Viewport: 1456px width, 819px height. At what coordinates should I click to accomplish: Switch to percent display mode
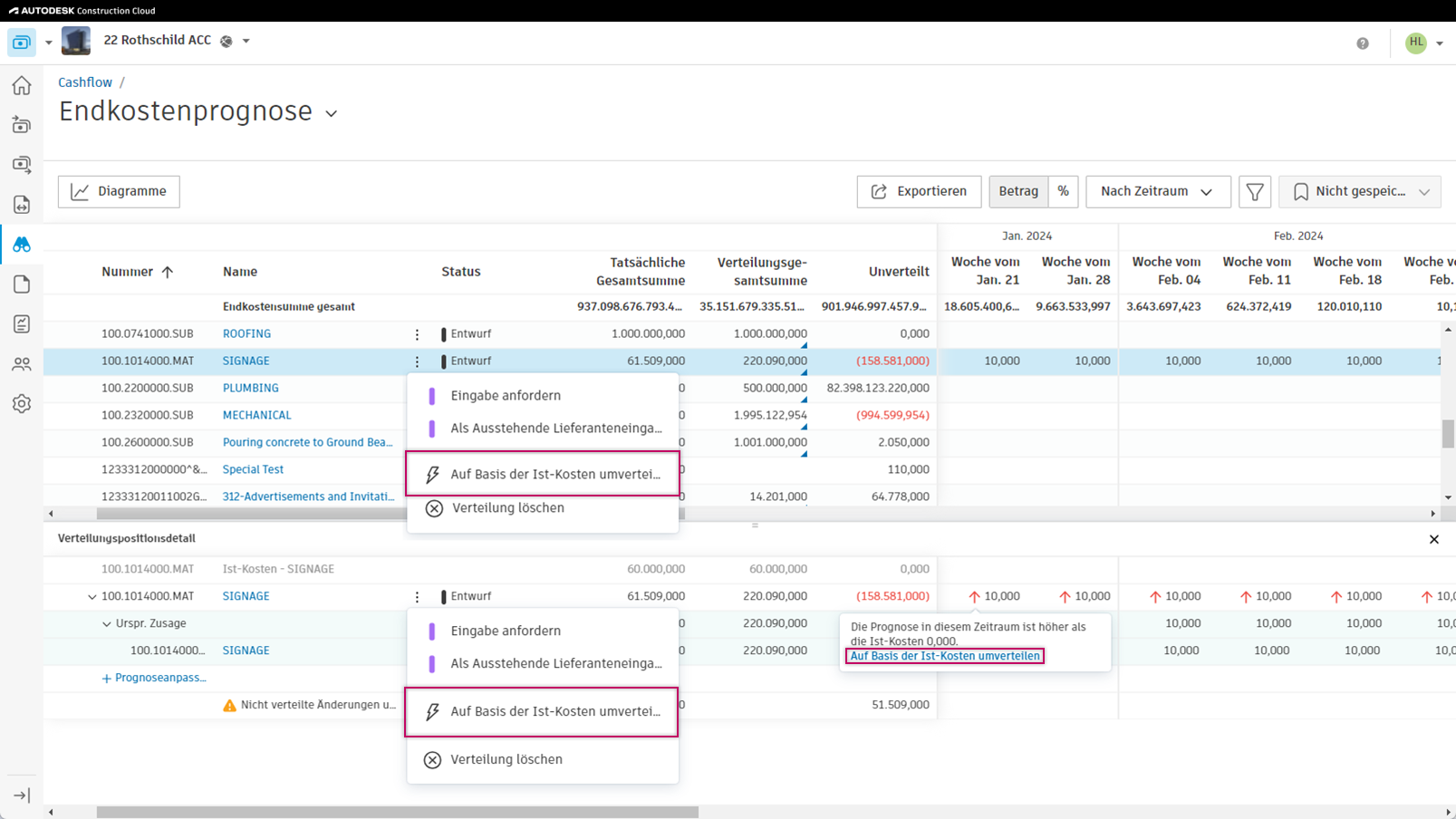pyautogui.click(x=1064, y=191)
